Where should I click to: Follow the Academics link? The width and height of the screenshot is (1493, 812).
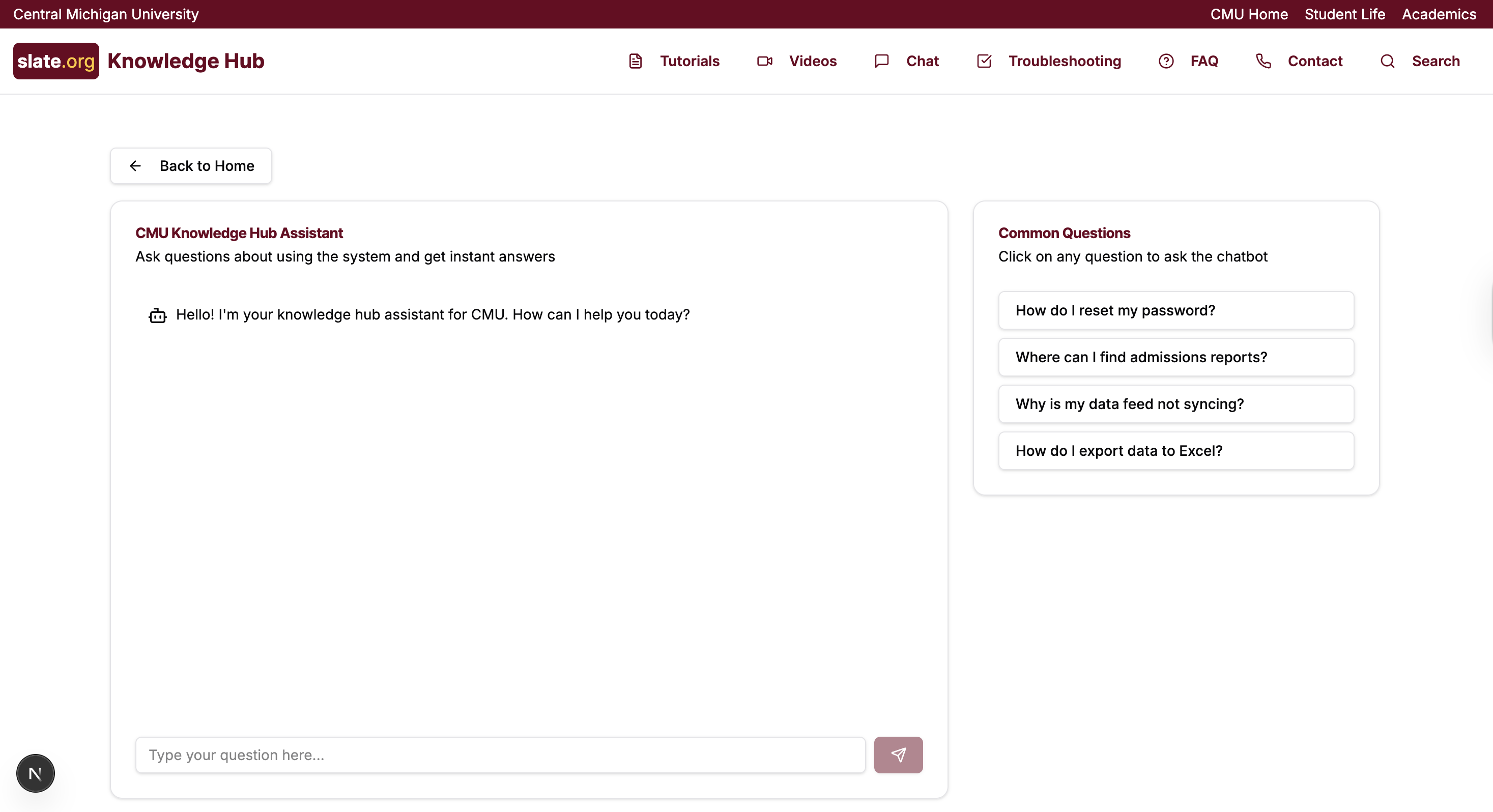[x=1439, y=14]
